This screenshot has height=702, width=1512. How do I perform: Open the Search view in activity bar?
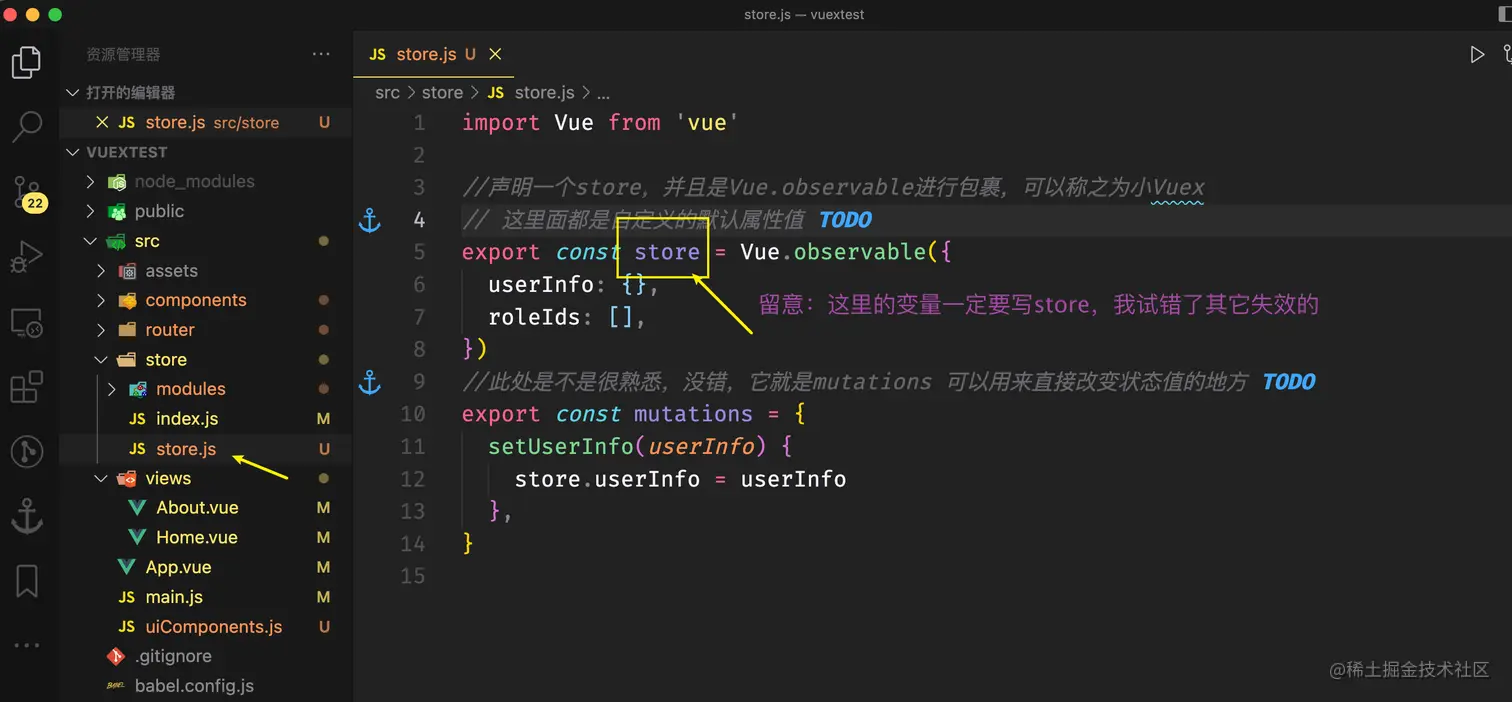26,126
